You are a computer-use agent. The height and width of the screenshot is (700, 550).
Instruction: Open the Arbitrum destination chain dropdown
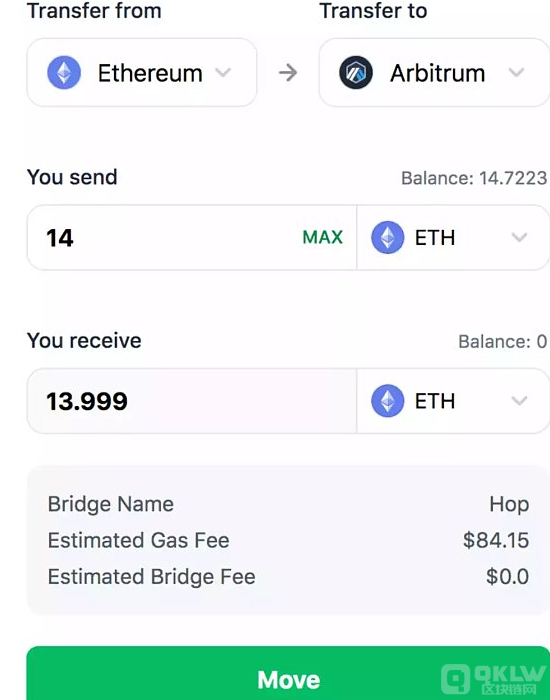click(x=516, y=72)
